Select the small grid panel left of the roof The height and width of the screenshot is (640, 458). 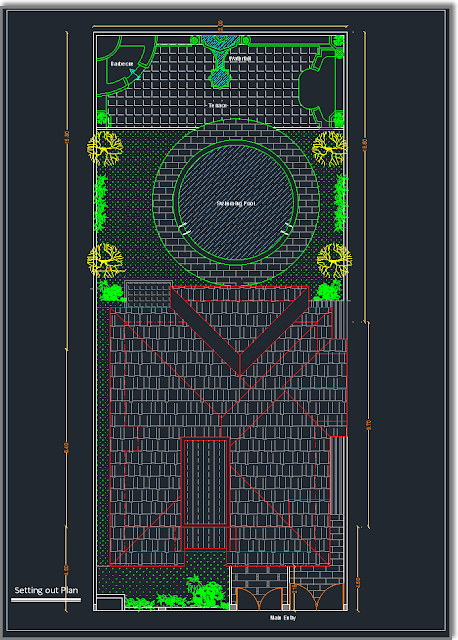point(148,293)
